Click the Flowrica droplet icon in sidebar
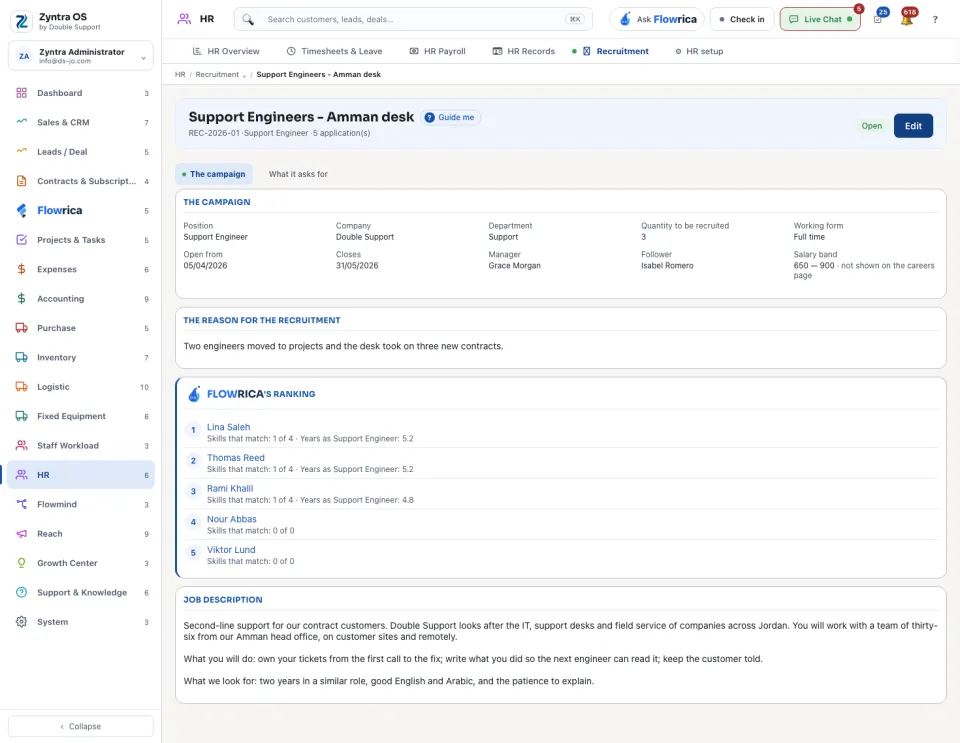This screenshot has width=960, height=743. tap(21, 211)
